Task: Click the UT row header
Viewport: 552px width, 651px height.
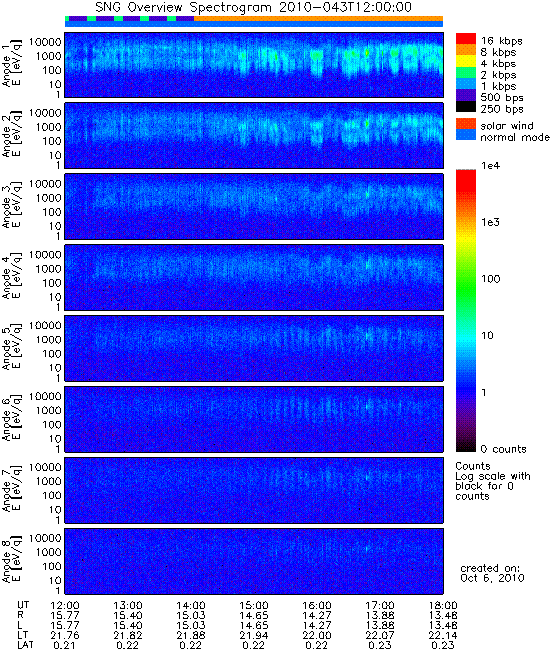Action: tap(23, 605)
